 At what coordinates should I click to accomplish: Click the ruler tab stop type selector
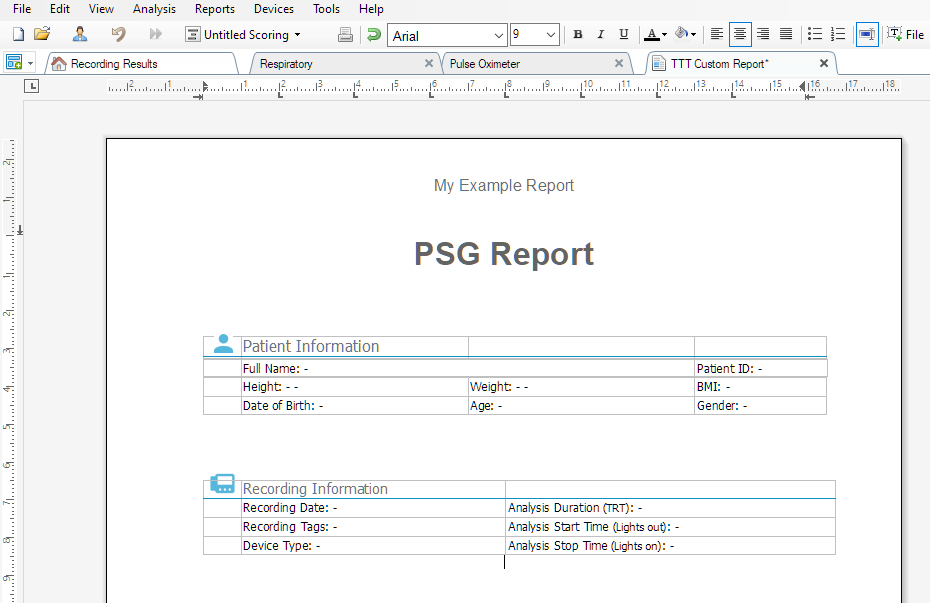tap(31, 87)
